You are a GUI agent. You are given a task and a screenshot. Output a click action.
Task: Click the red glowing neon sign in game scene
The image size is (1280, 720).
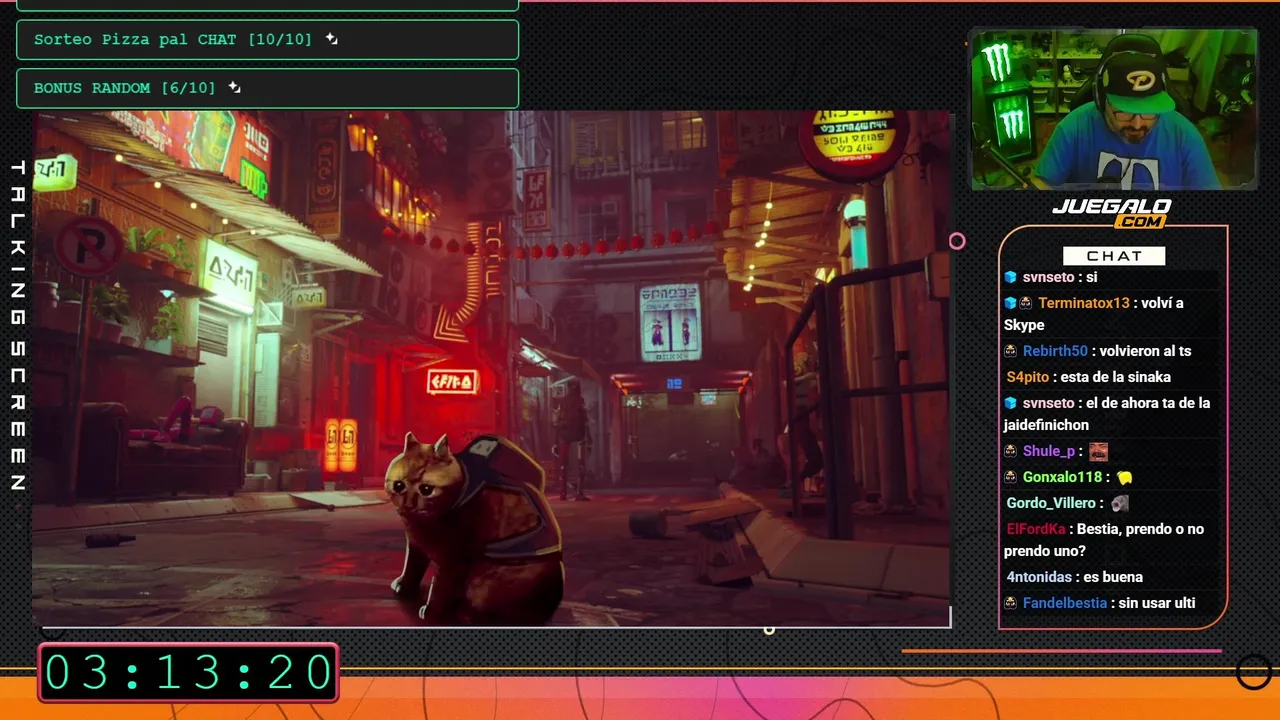(453, 381)
